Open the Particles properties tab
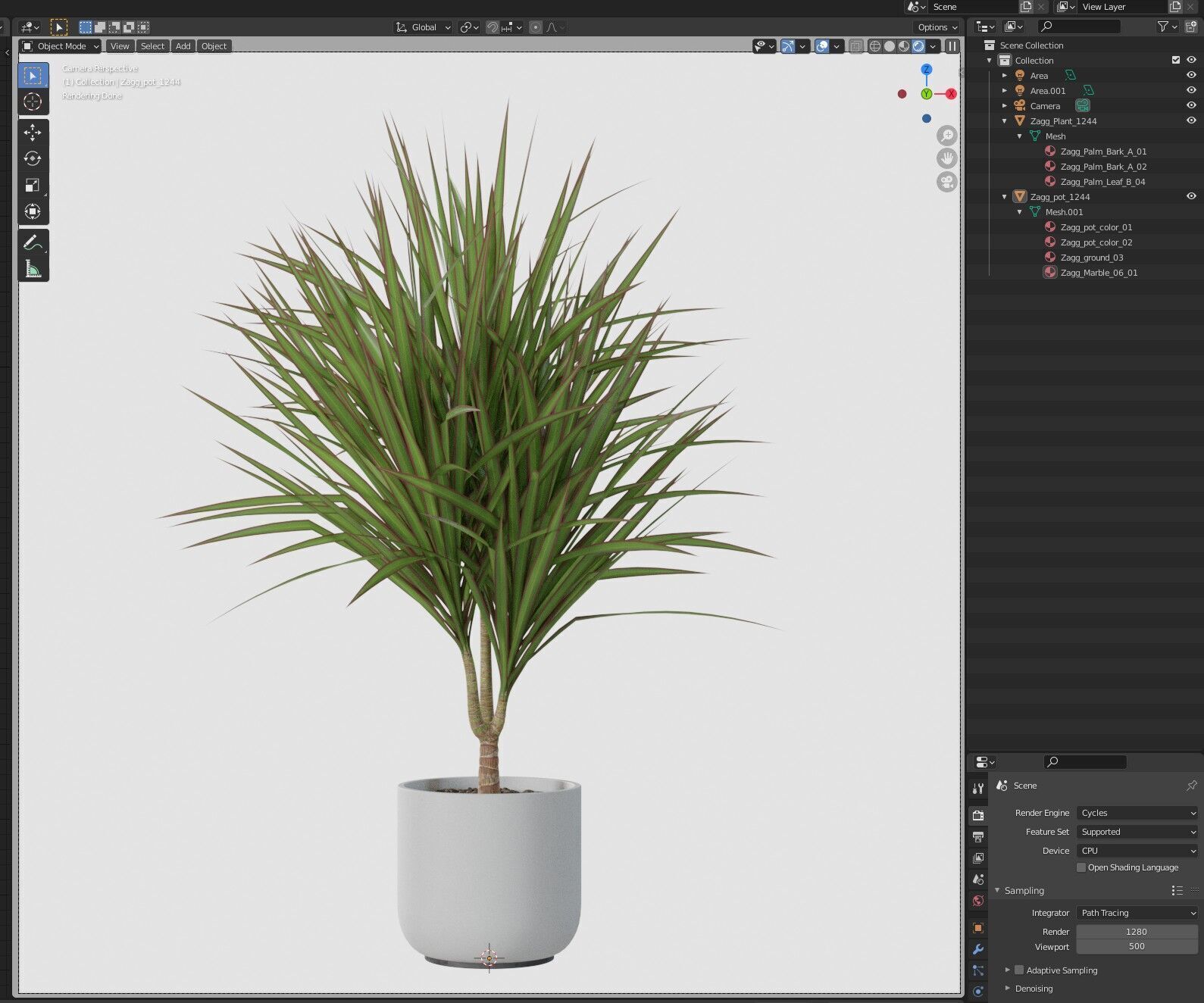Screen dimensions: 1204x1003 pos(978,970)
